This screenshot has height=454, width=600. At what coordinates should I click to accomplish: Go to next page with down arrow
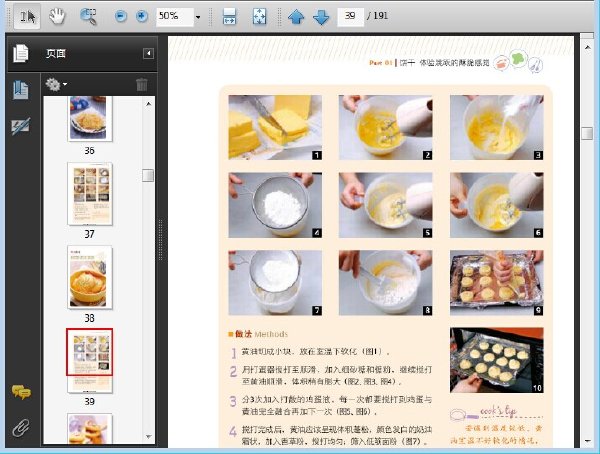pyautogui.click(x=321, y=17)
